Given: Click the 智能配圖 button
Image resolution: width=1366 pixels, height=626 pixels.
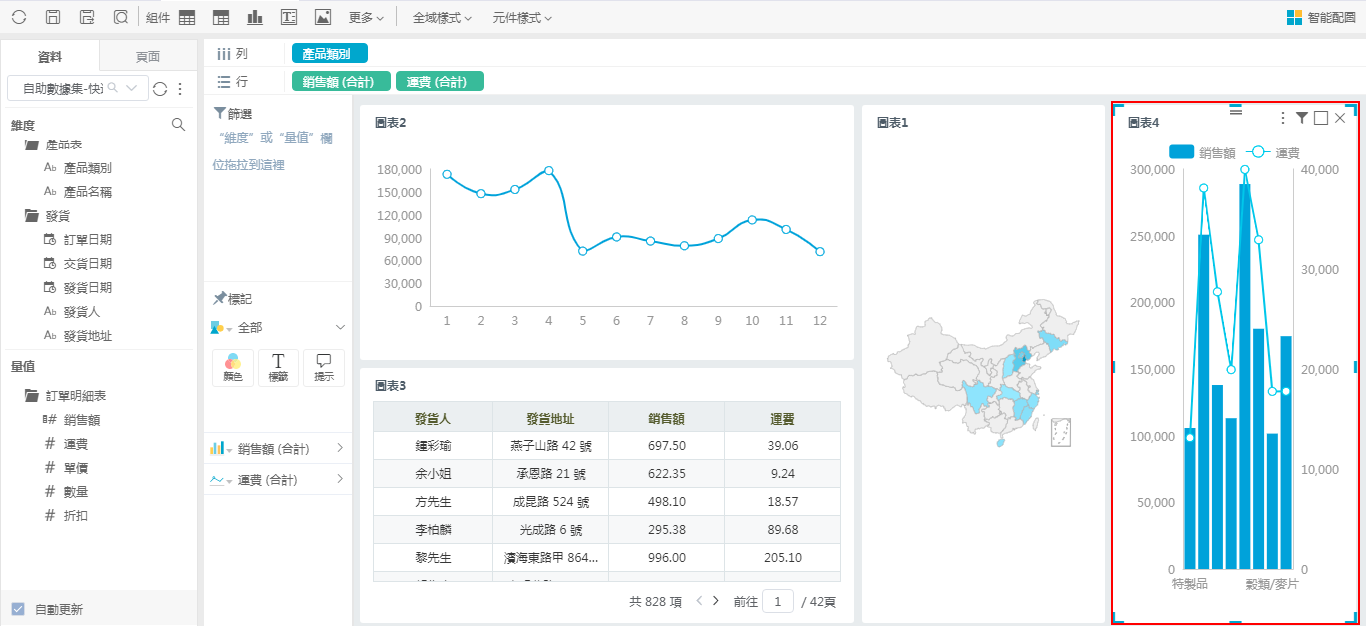Looking at the screenshot, I should pyautogui.click(x=1320, y=17).
